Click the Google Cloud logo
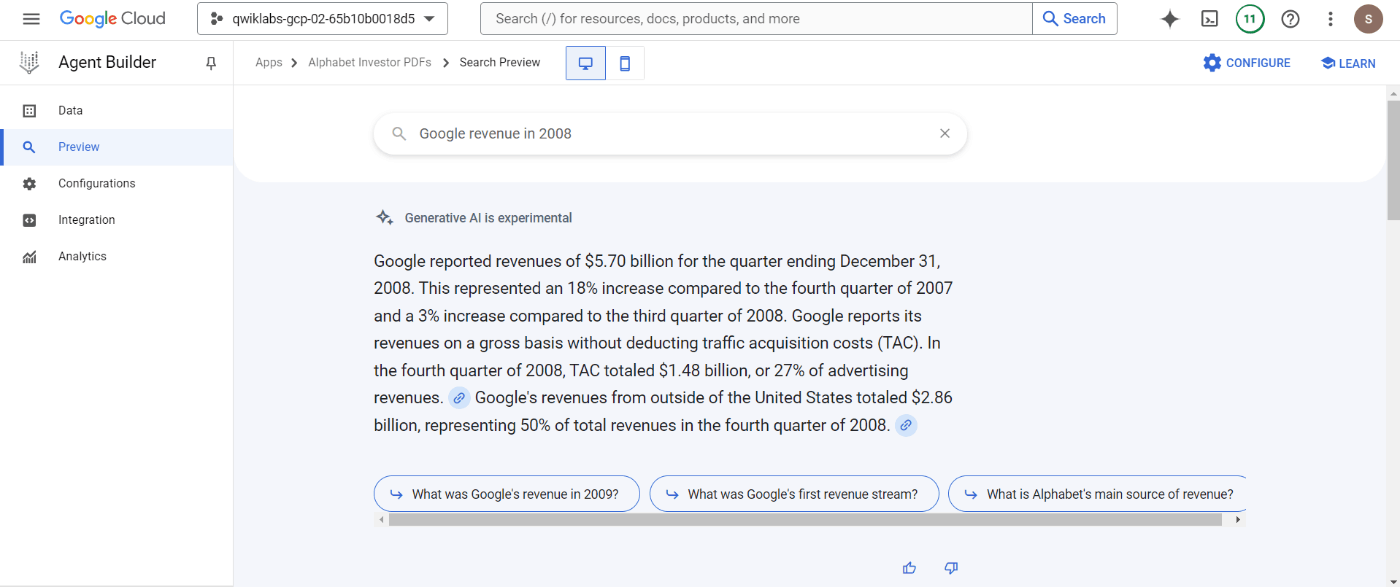 tap(112, 19)
